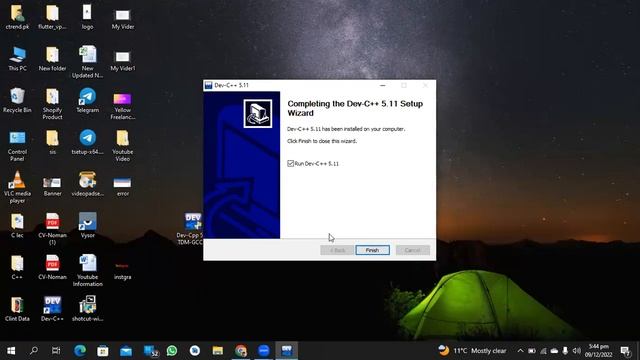The width and height of the screenshot is (640, 360).
Task: Select the flutter_vp folder on desktop
Action: [52, 17]
